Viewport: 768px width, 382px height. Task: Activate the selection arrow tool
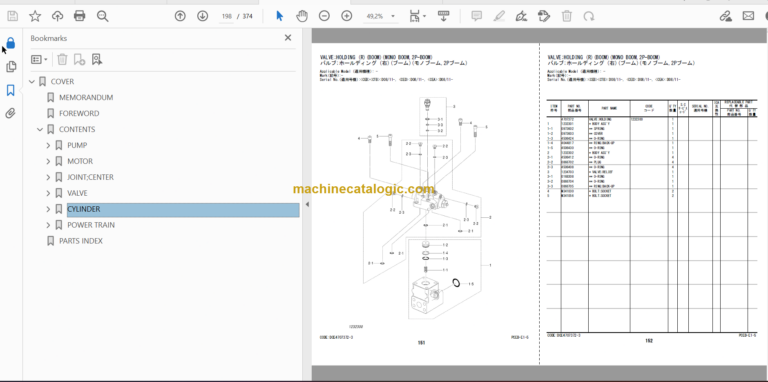pyautogui.click(x=280, y=16)
